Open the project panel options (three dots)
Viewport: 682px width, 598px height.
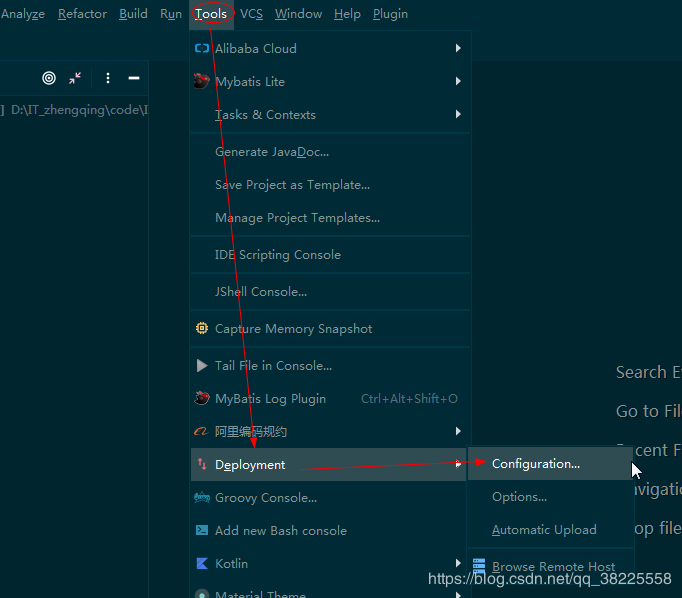click(x=108, y=78)
